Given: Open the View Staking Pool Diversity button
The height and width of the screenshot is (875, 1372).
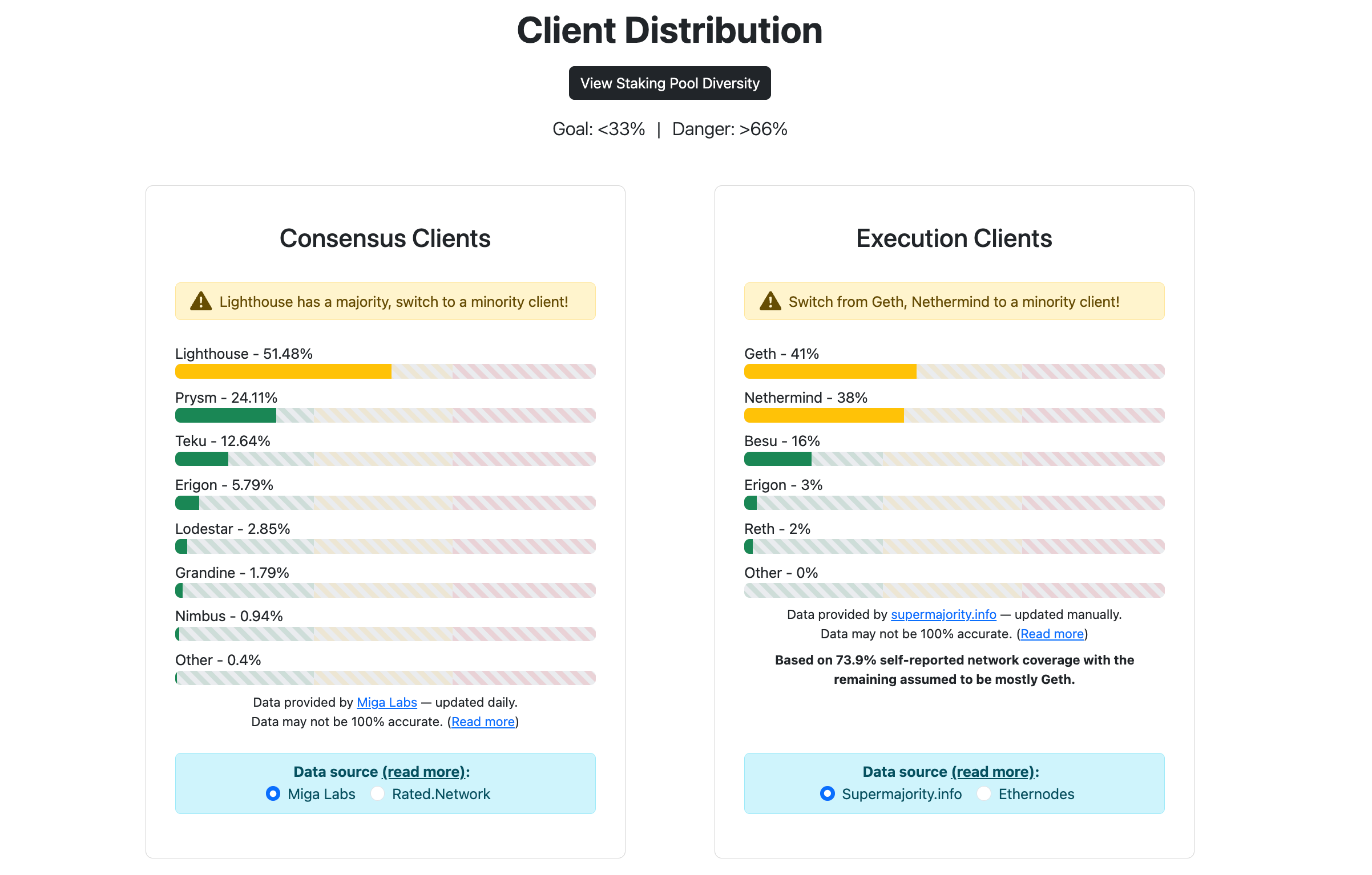Looking at the screenshot, I should point(670,83).
